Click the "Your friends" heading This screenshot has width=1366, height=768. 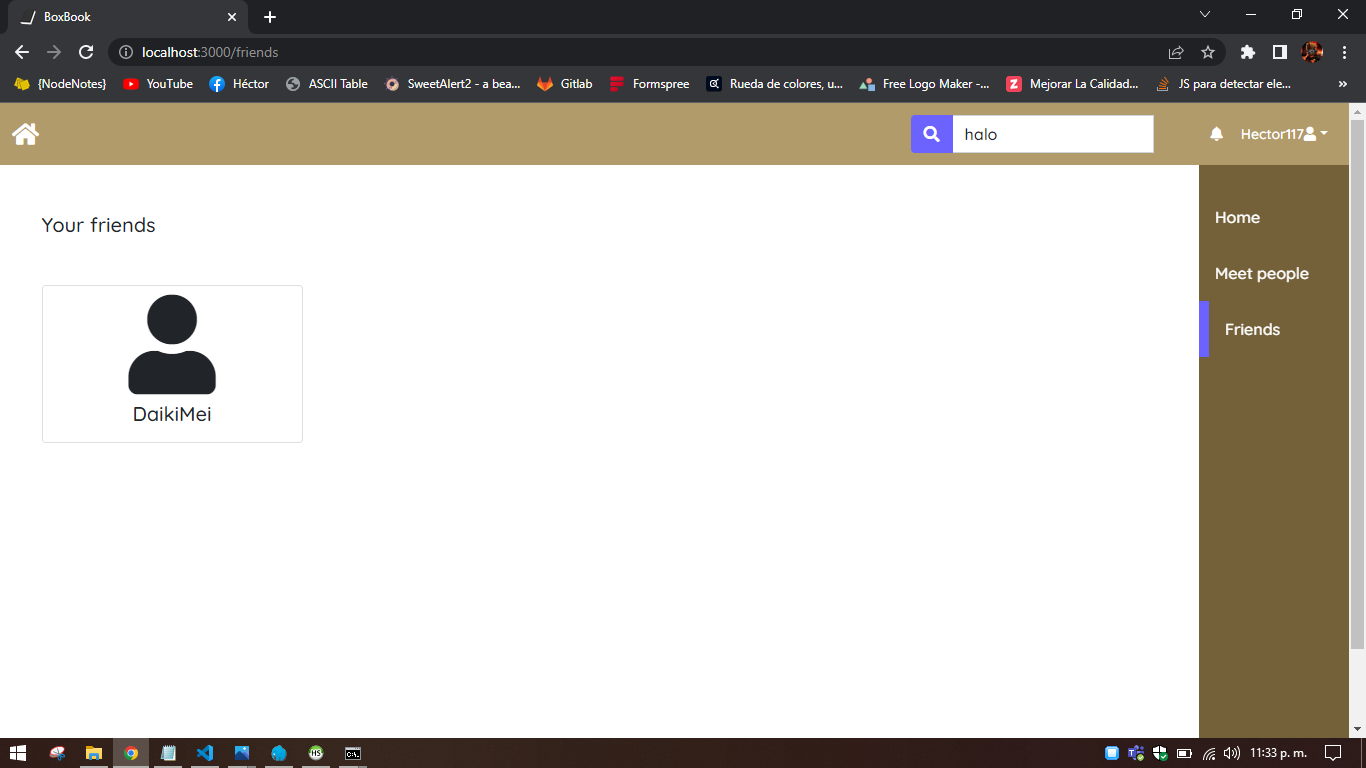pos(98,225)
